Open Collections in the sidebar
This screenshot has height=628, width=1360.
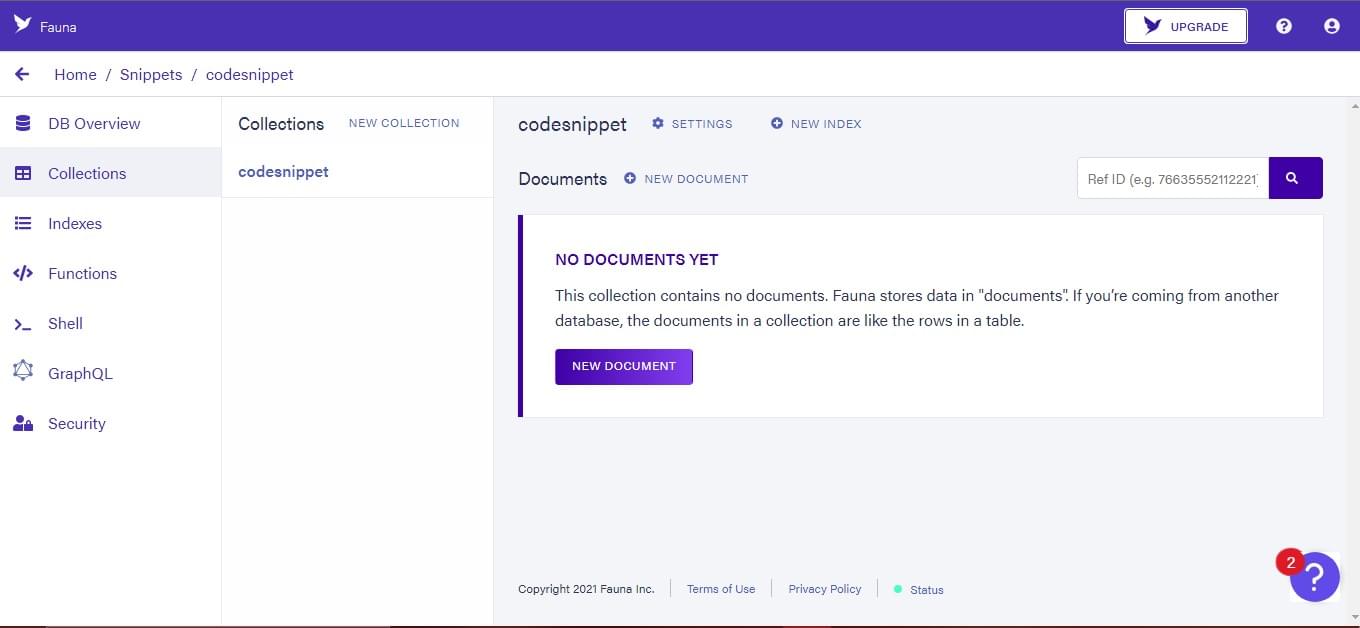point(110,173)
